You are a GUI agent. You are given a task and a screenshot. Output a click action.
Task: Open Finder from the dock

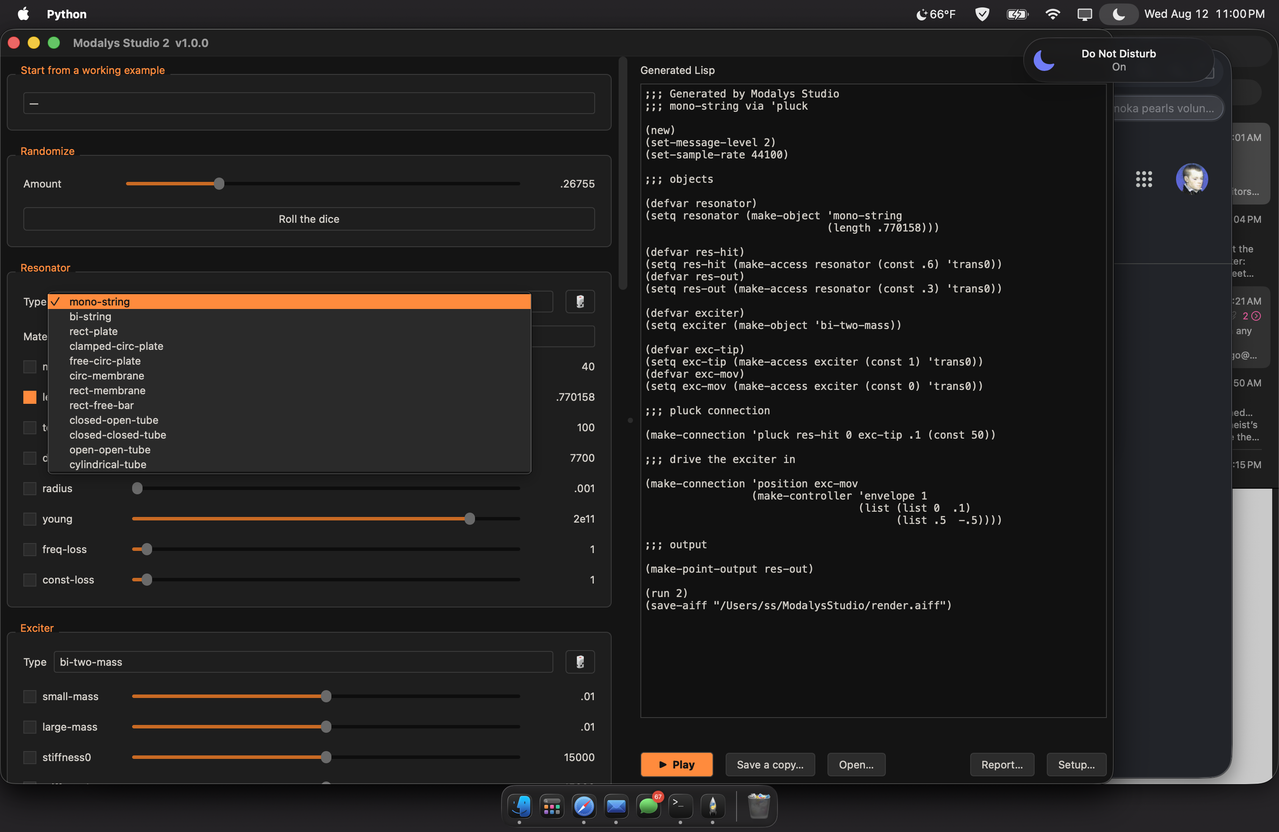[x=520, y=805]
